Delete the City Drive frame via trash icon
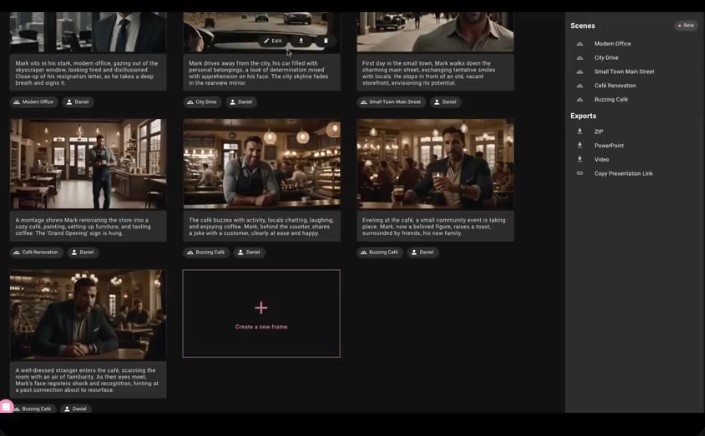The image size is (705, 436). click(326, 41)
